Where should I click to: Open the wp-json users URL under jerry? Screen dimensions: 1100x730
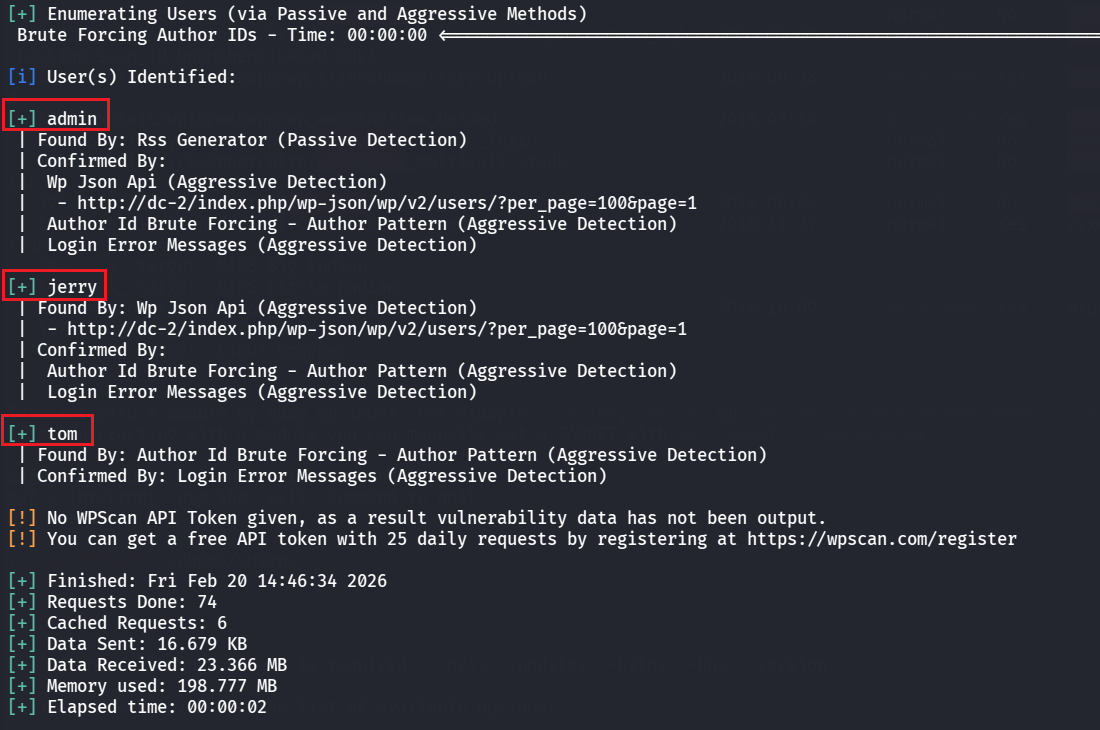tap(376, 329)
